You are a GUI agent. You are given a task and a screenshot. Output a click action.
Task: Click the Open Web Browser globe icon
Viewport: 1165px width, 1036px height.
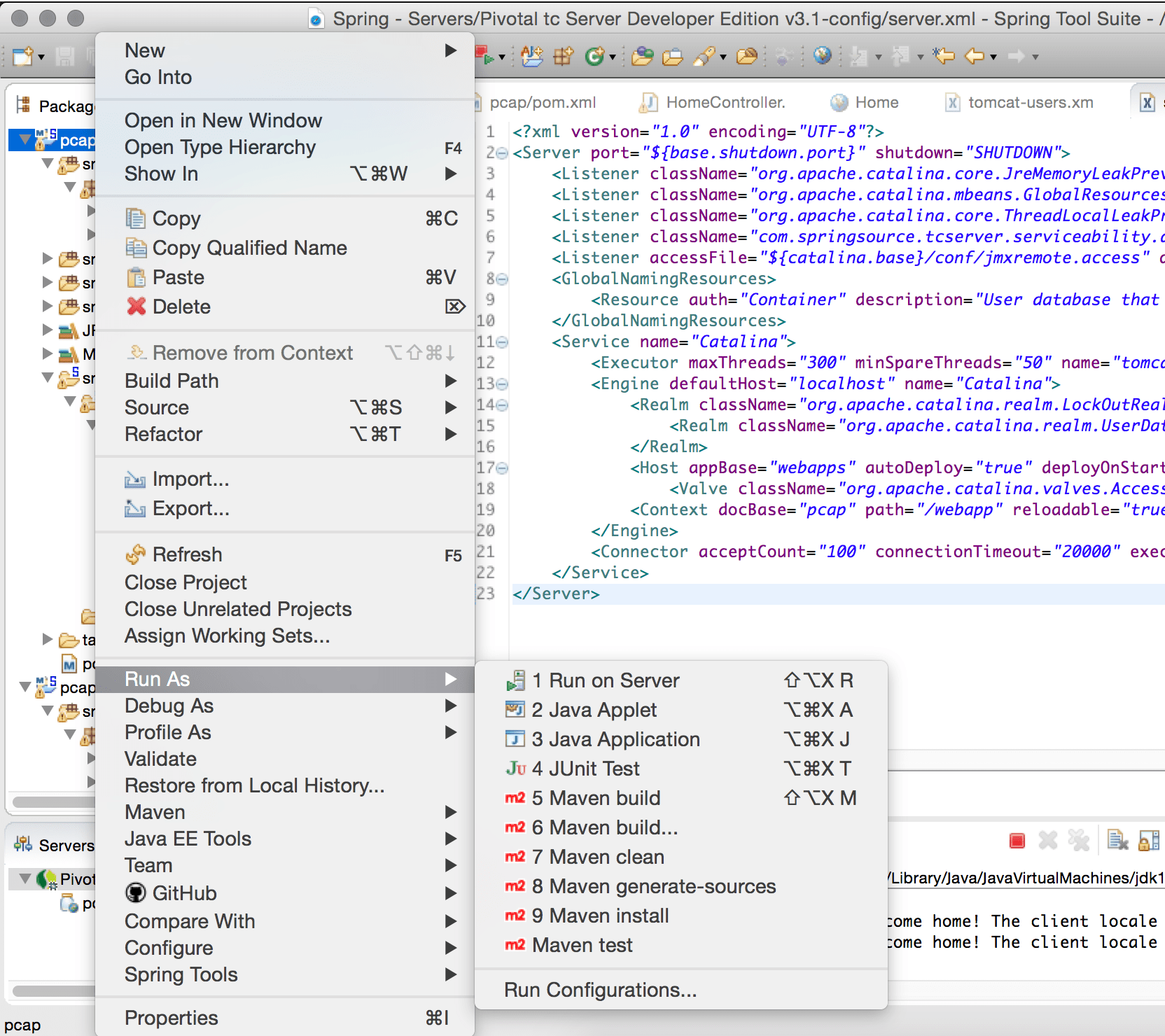(x=823, y=55)
